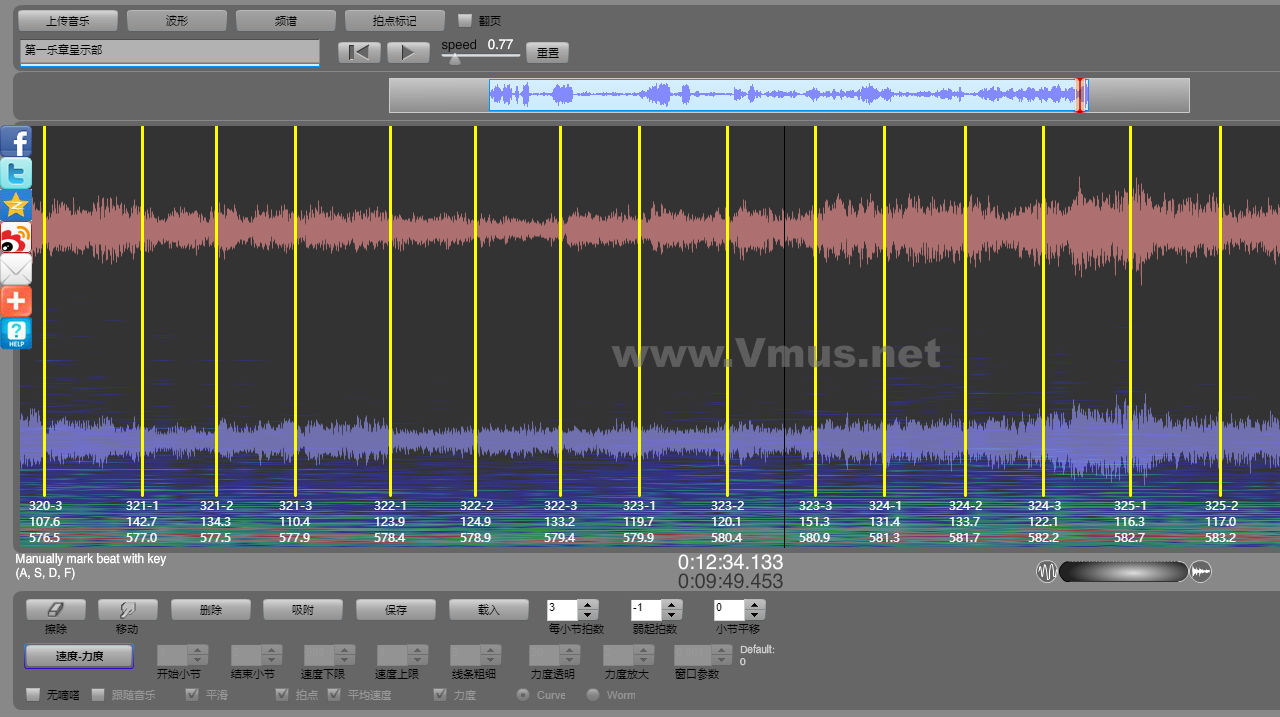
Task: Click the 上传音乐 upload button
Action: click(68, 20)
